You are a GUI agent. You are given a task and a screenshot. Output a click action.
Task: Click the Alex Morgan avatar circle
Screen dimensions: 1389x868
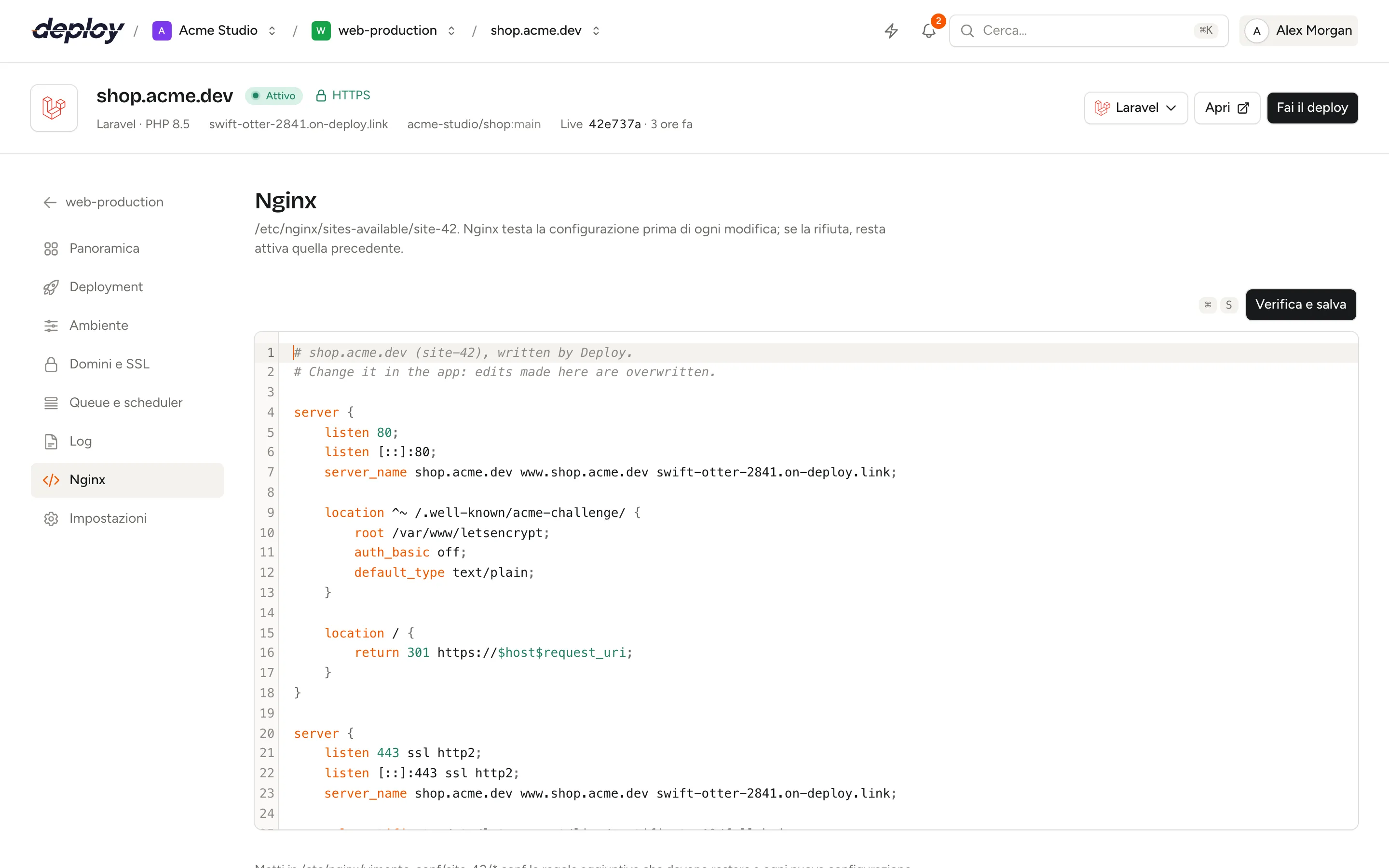tap(1256, 31)
